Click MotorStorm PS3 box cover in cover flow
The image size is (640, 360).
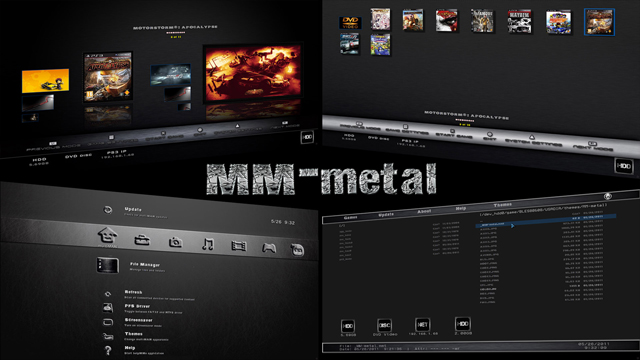[108, 77]
